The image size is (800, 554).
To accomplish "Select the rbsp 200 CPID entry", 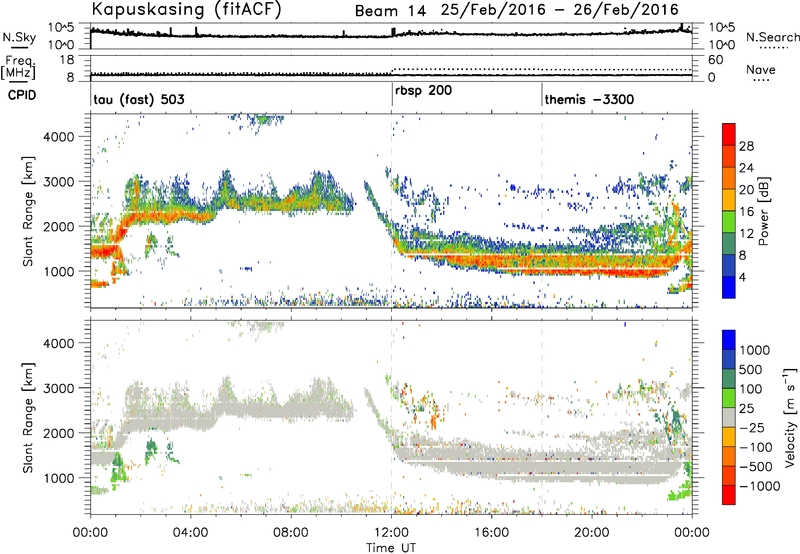I will coord(423,91).
